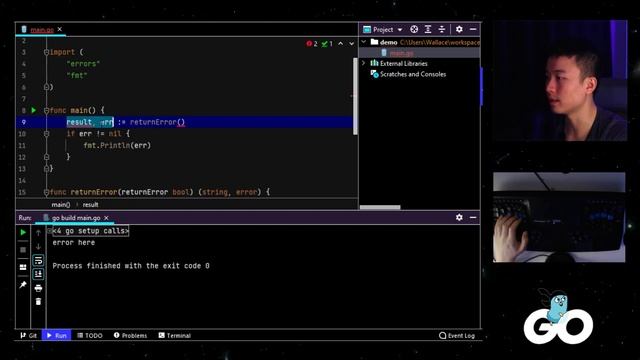Select main.go in the Project tree

coord(402,53)
